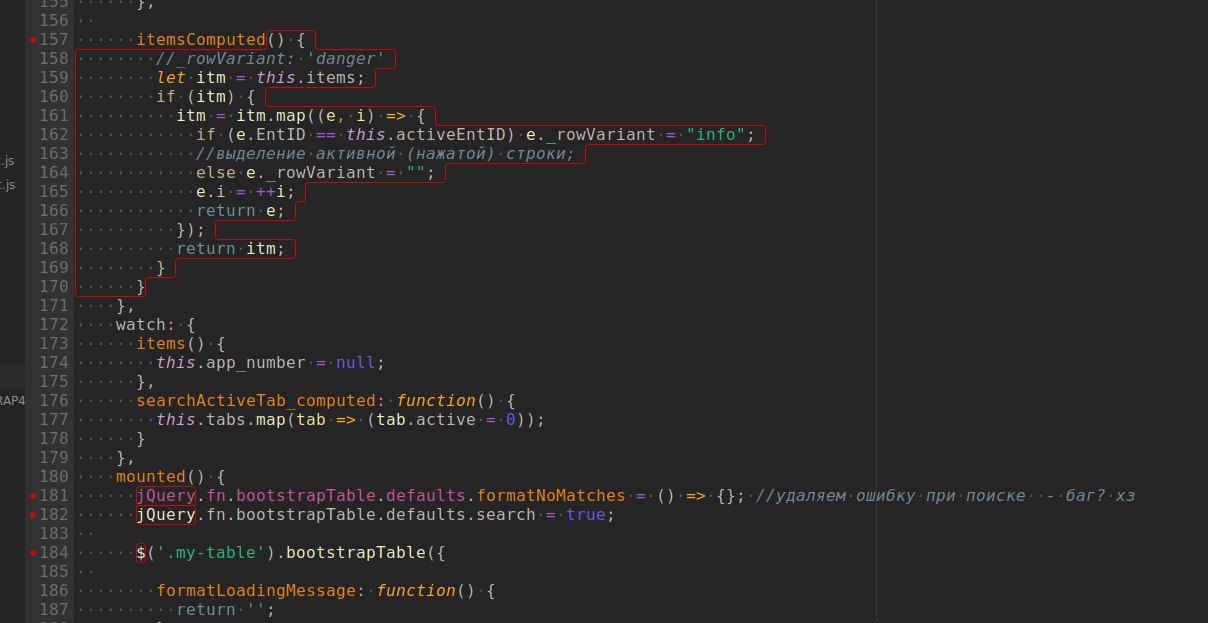Click the '.my-table' selector string
The width and height of the screenshot is (1208, 623).
coord(212,553)
